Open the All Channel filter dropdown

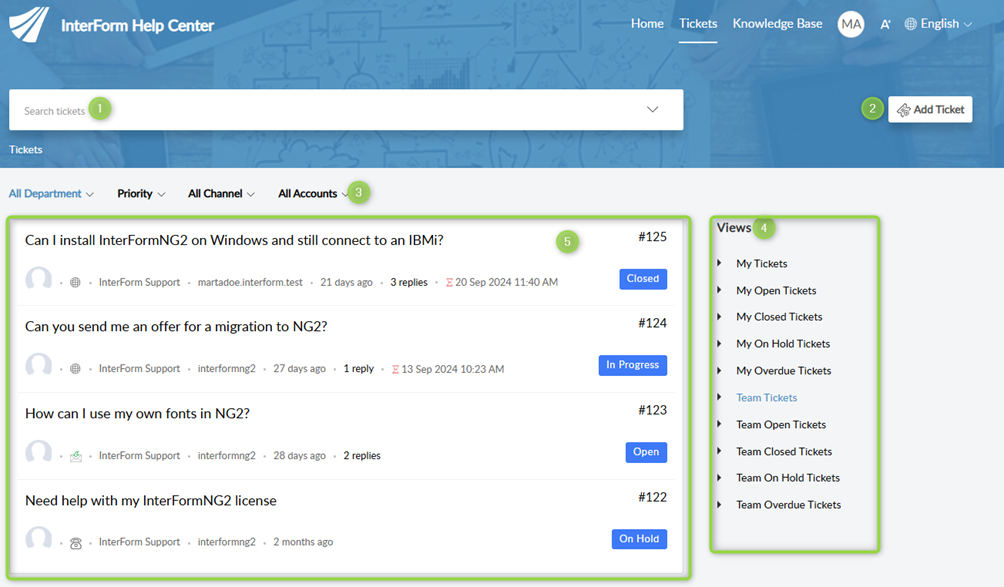(x=221, y=193)
